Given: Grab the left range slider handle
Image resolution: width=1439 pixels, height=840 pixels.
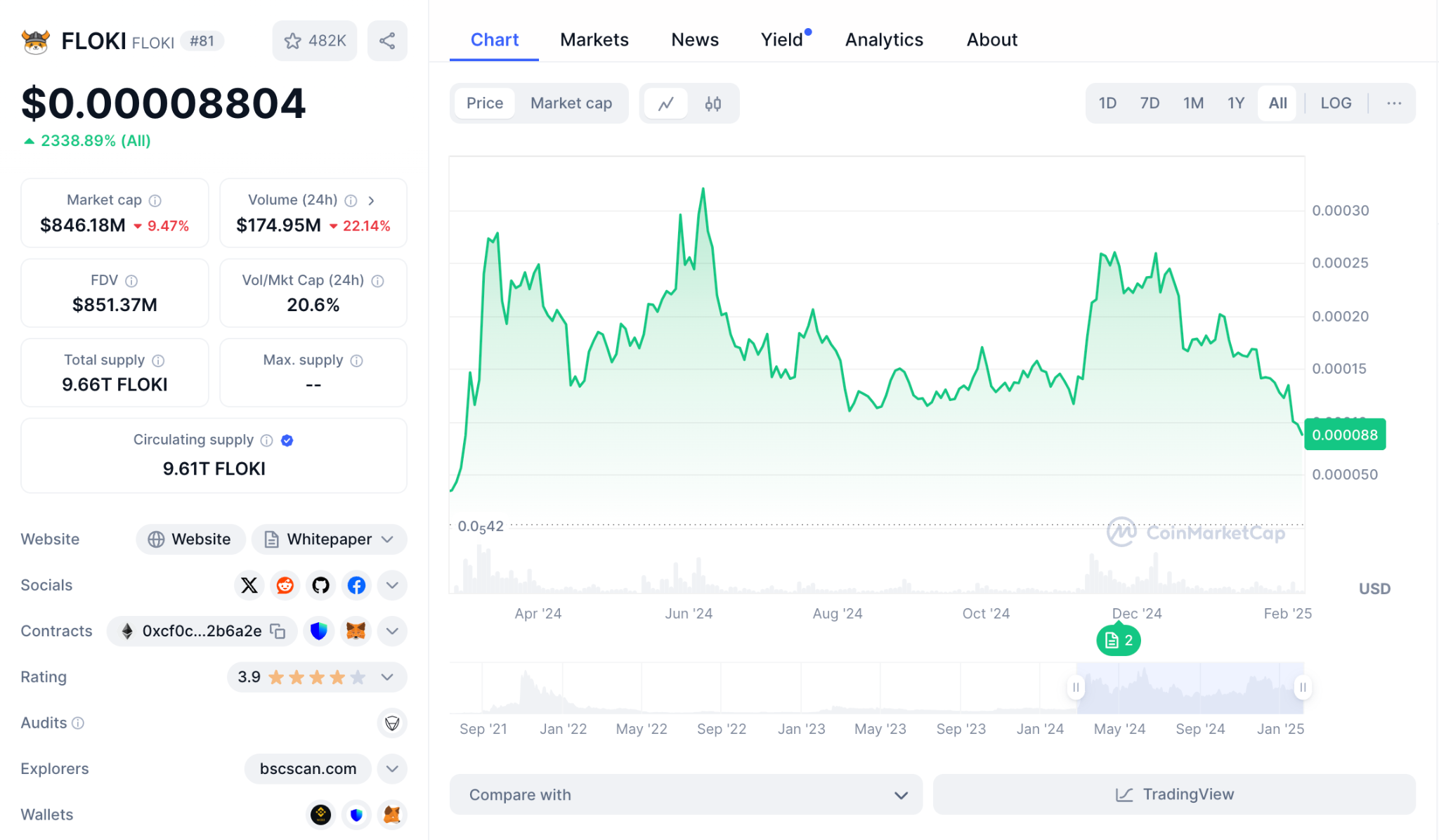Looking at the screenshot, I should coord(1076,688).
